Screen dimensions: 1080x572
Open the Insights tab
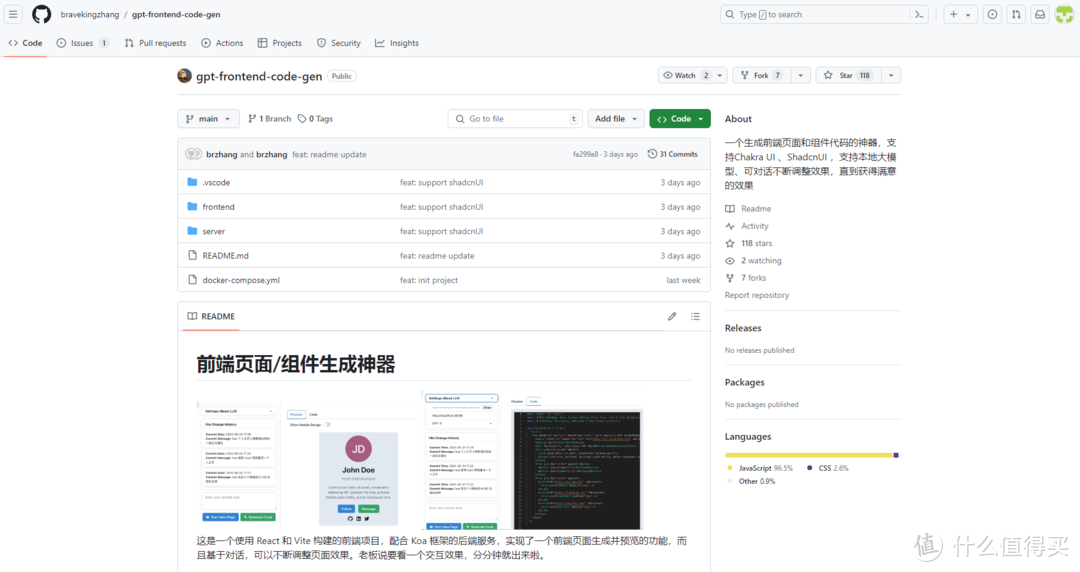tap(397, 43)
